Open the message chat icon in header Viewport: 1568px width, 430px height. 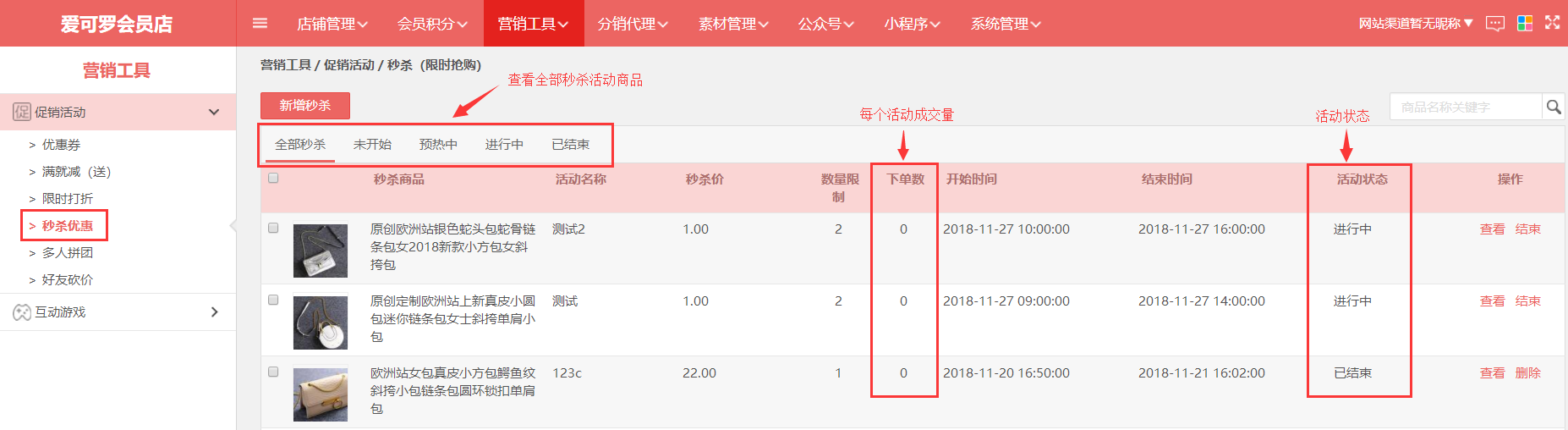click(x=1495, y=24)
